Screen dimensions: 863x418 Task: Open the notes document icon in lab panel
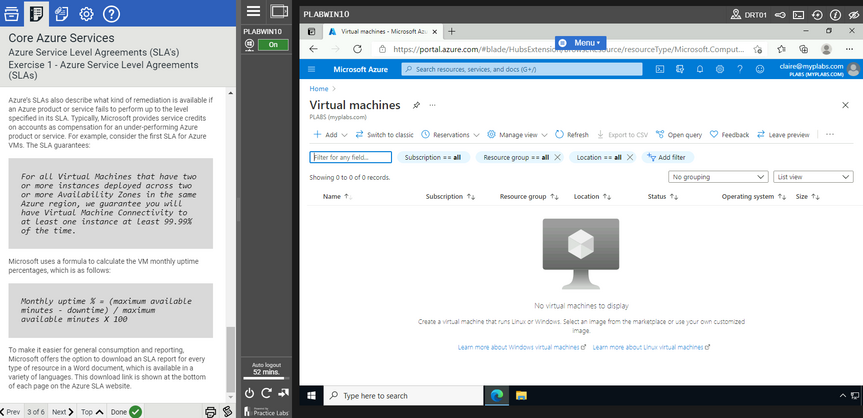click(62, 13)
